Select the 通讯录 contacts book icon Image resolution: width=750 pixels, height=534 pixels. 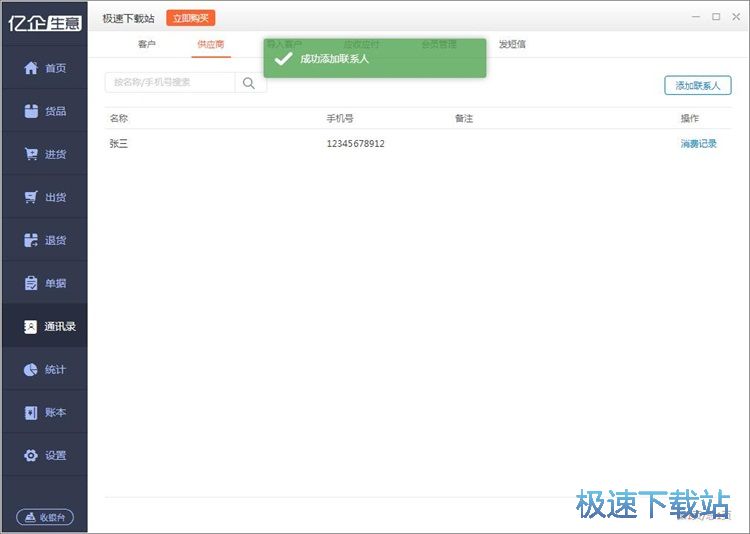(31, 326)
